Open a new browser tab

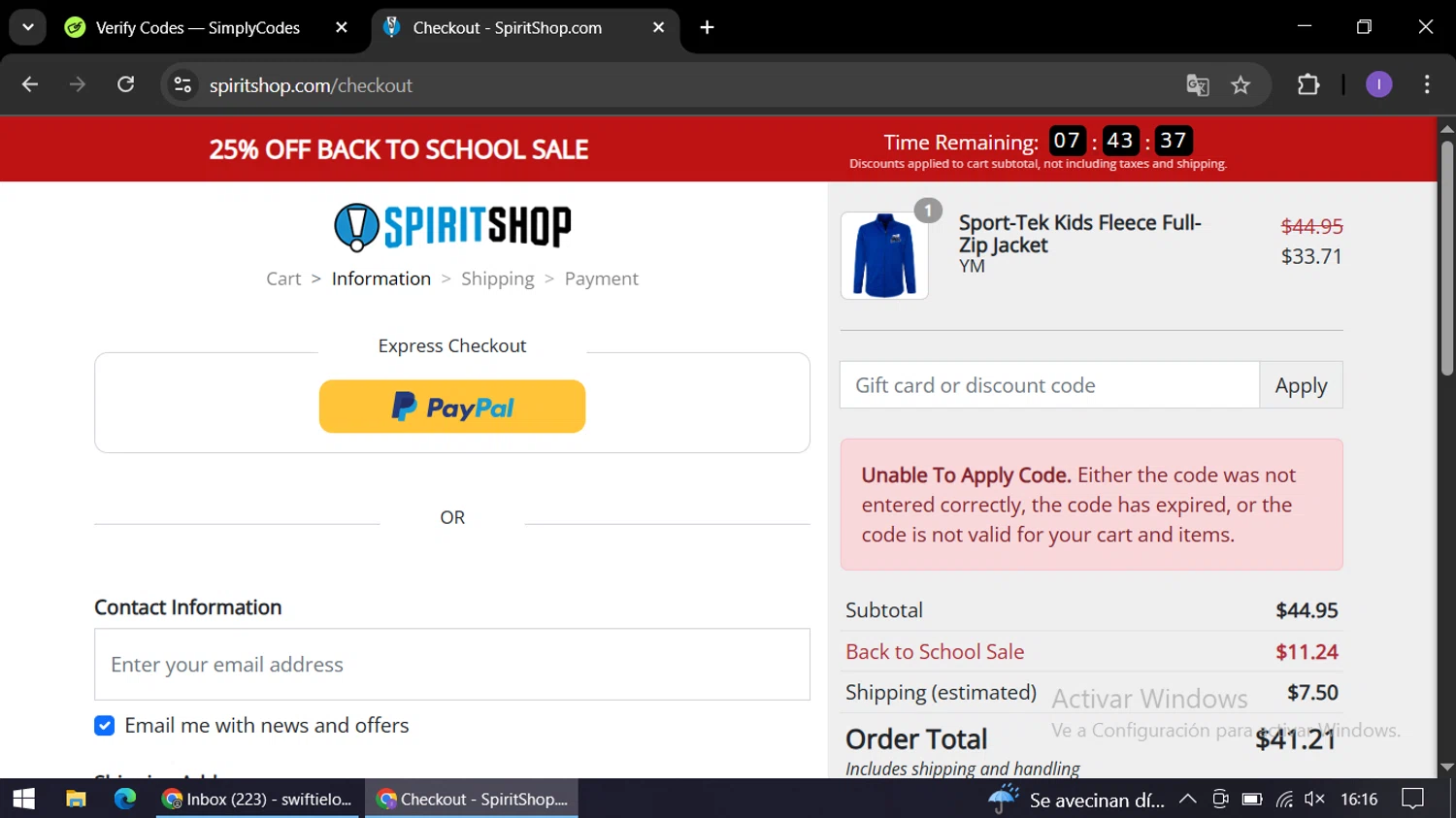pyautogui.click(x=707, y=27)
